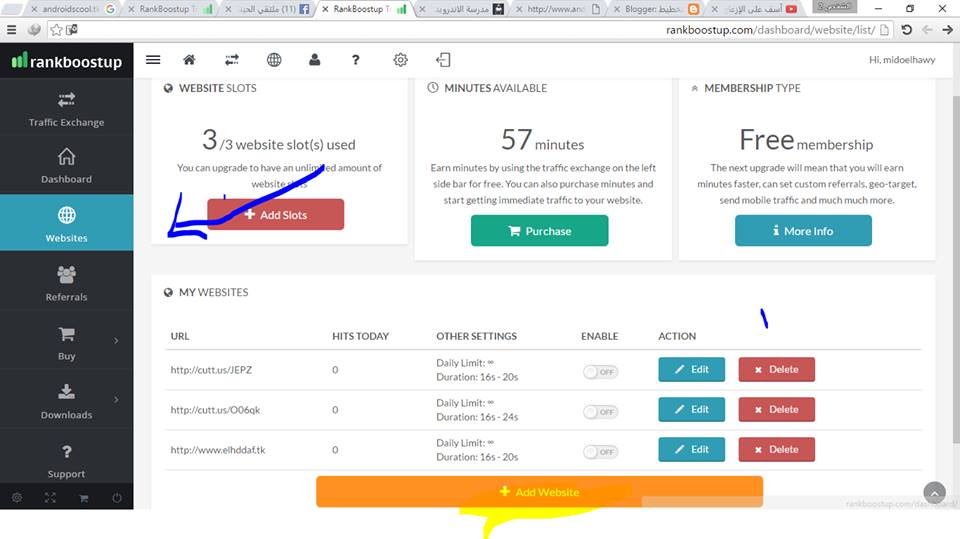Click 'Duration: 16s - 24s' text
960x539 pixels.
477,417
